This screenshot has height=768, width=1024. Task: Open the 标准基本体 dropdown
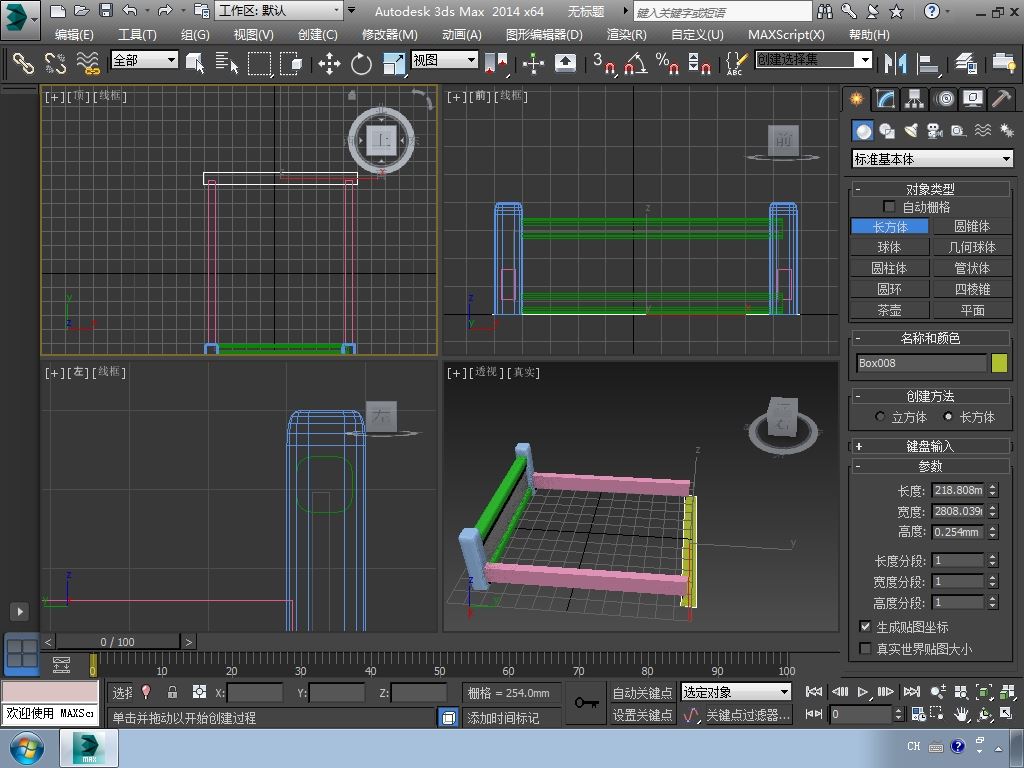(932, 159)
